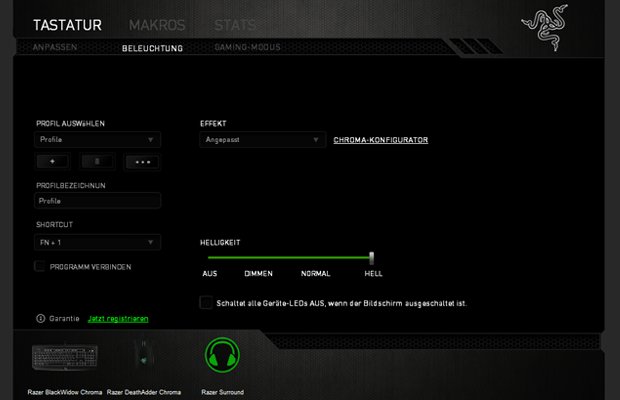Switch to the MAKROS tab

pyautogui.click(x=157, y=25)
